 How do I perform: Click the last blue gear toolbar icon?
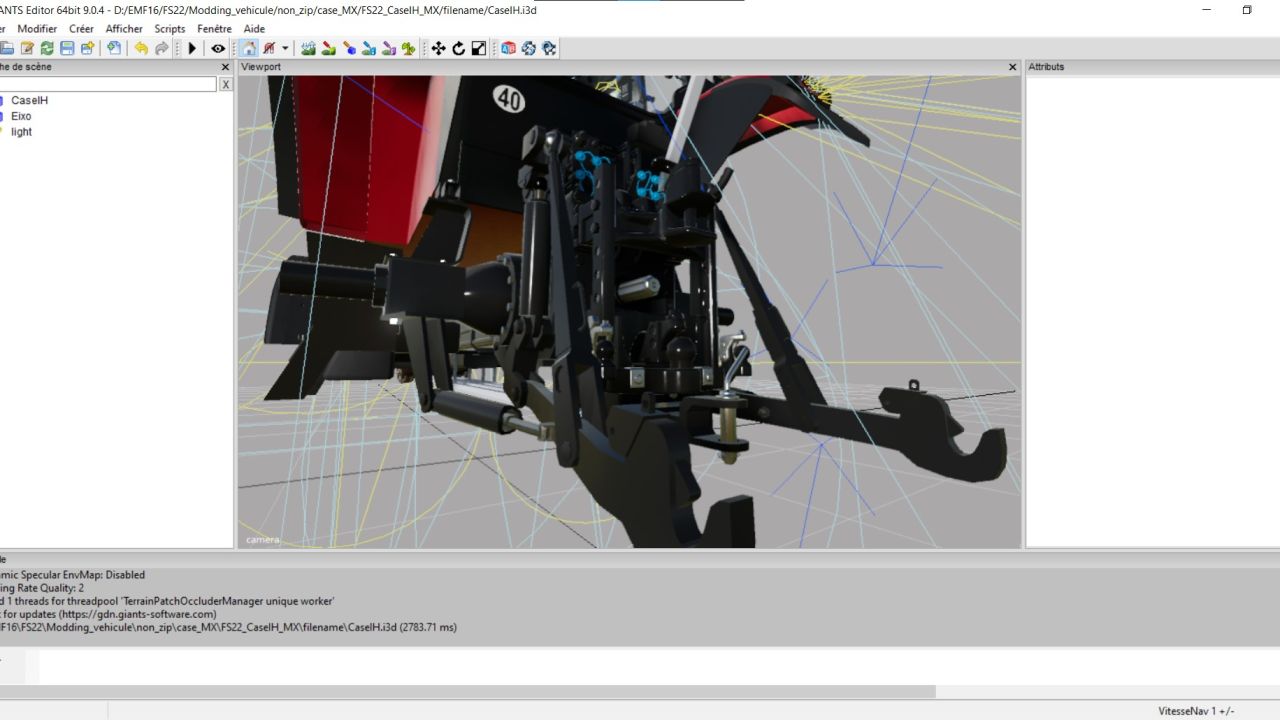click(x=549, y=48)
